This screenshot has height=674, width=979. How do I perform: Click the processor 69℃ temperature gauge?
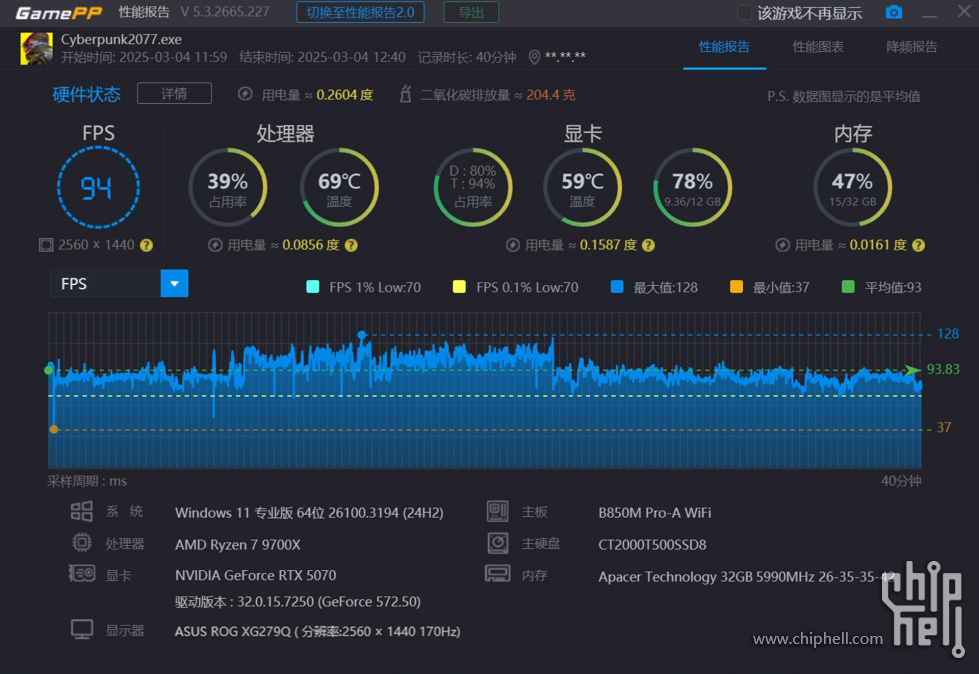(339, 187)
